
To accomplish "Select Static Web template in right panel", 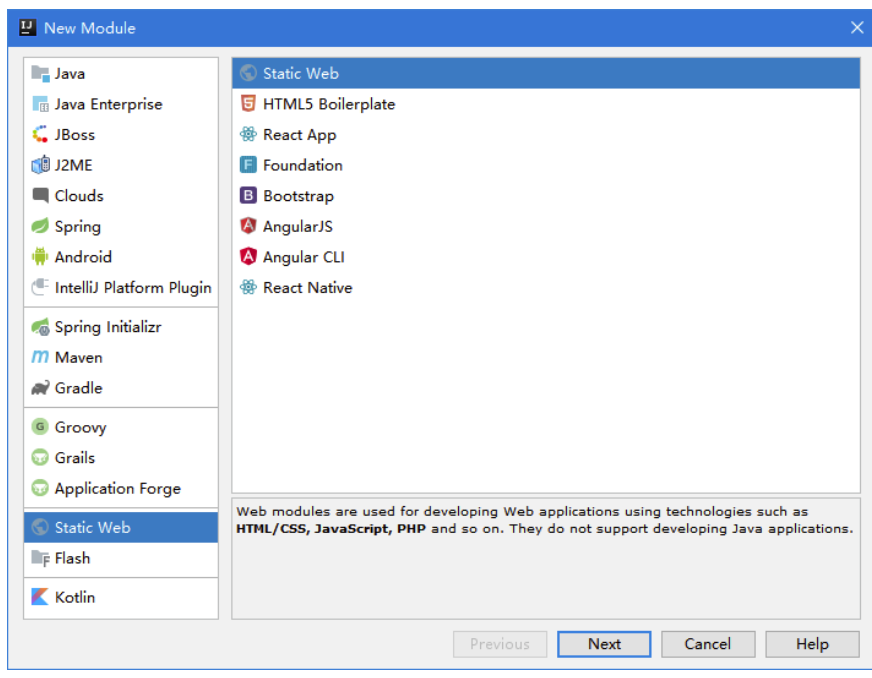I will coord(546,73).
